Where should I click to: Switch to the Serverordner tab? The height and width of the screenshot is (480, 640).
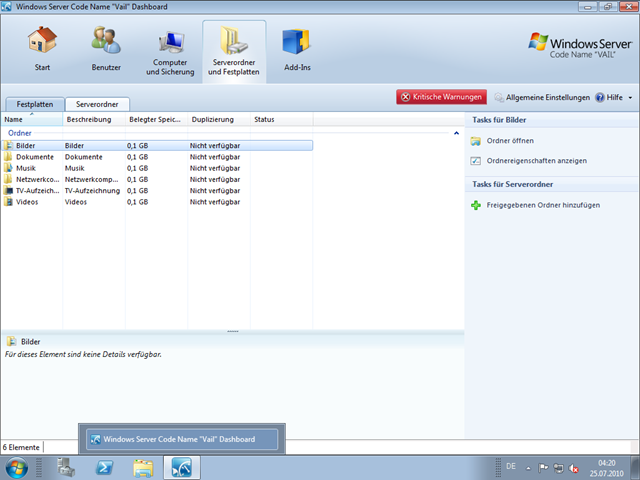tap(97, 104)
